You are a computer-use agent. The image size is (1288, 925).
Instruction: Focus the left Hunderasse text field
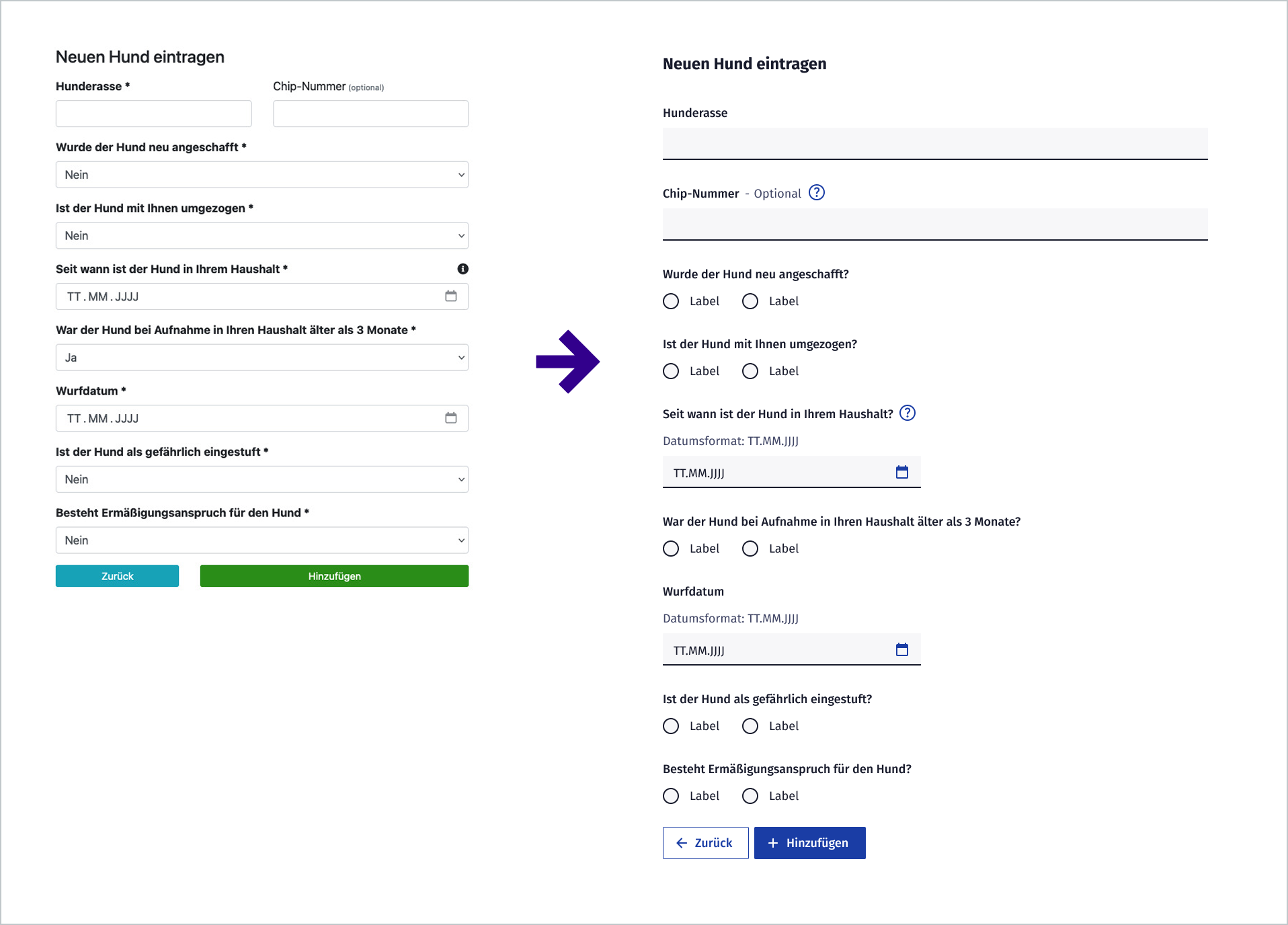pyautogui.click(x=154, y=114)
